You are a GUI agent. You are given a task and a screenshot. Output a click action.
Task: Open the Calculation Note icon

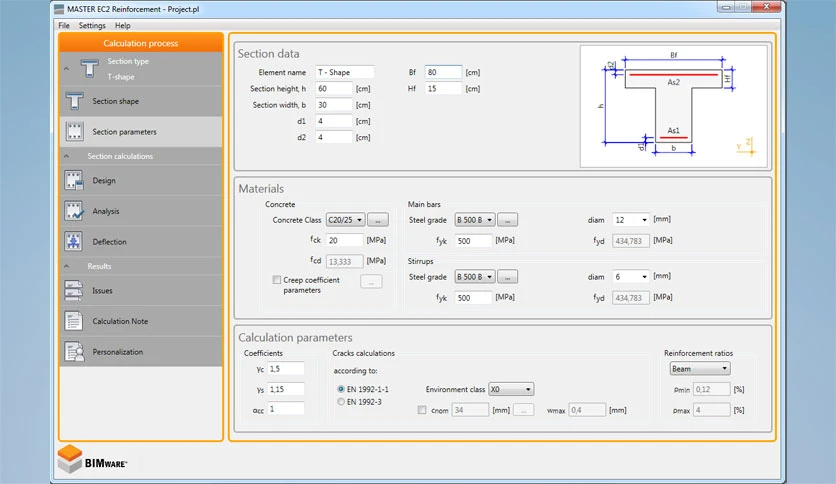(x=74, y=321)
